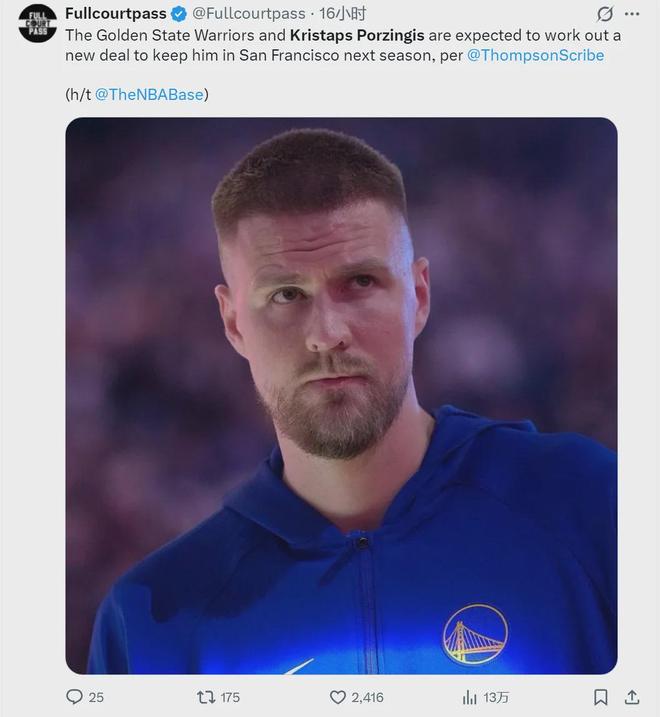Click the Fullcourtpass profile avatar

[38, 24]
